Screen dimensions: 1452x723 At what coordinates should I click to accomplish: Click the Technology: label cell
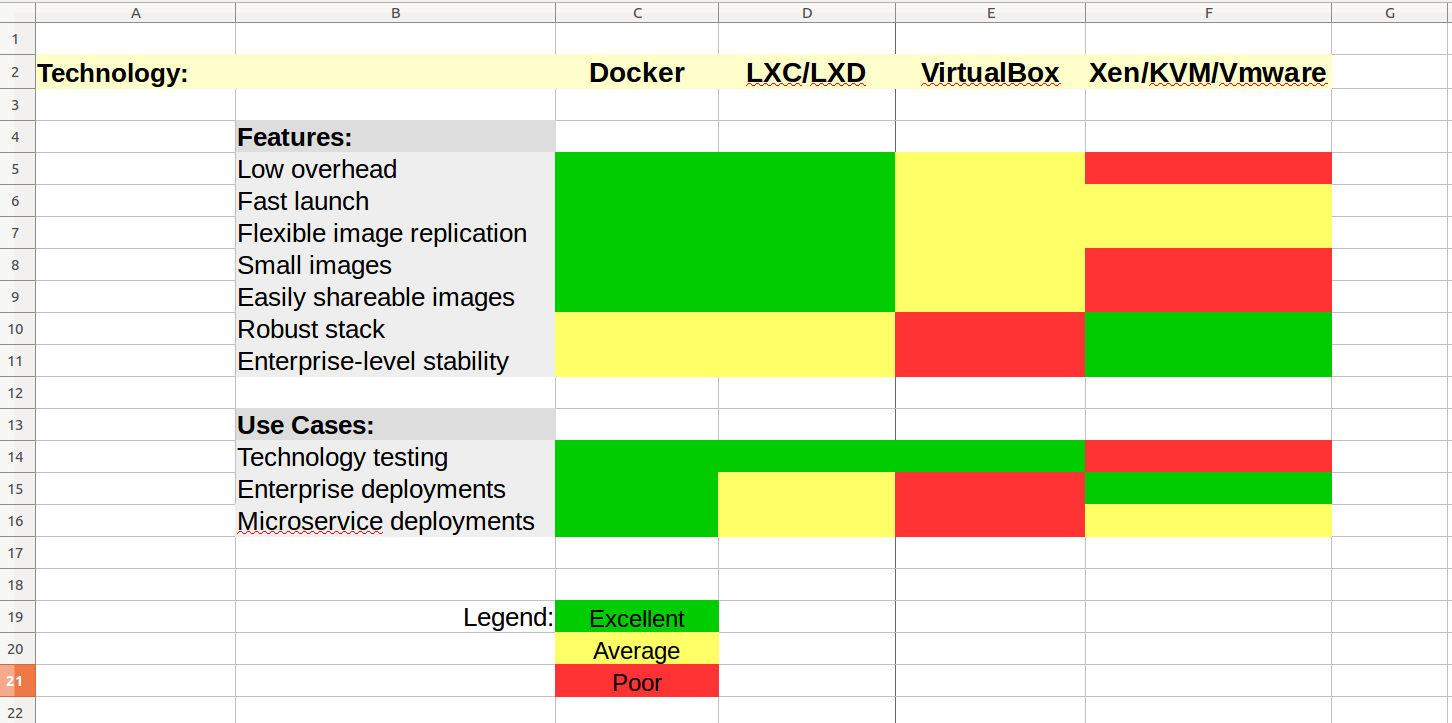(113, 73)
